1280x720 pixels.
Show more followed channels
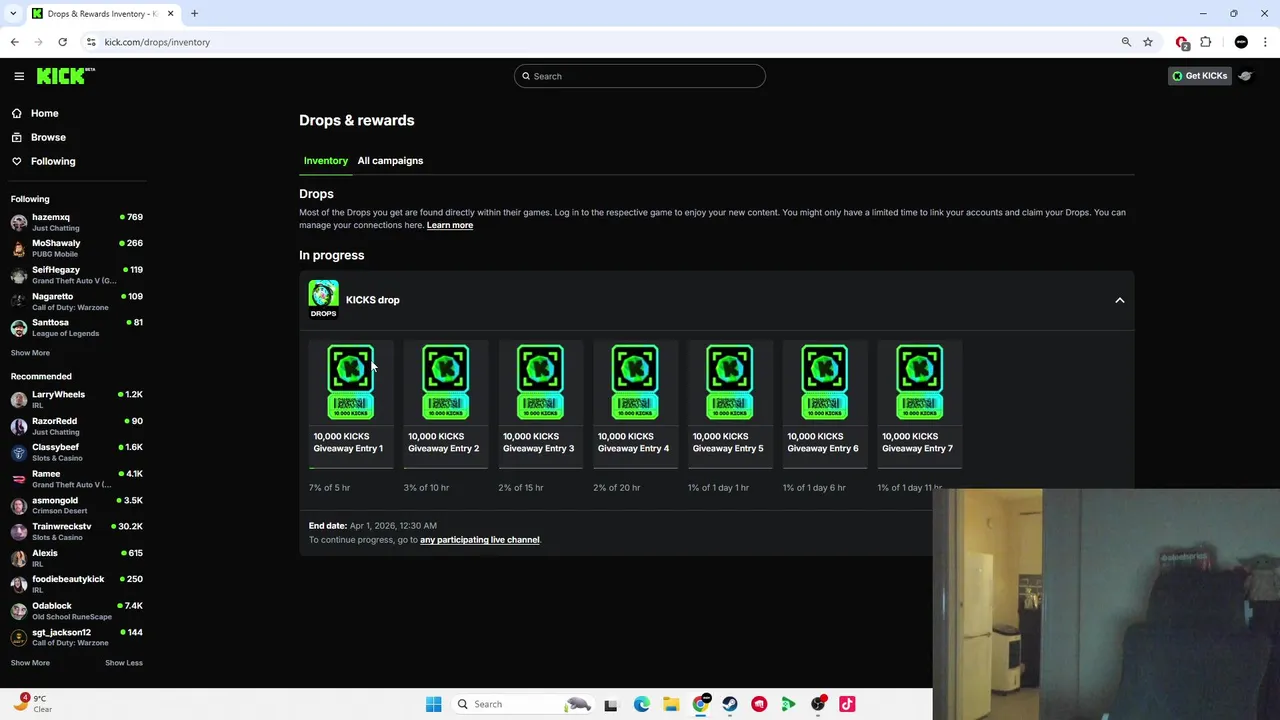[x=30, y=353]
